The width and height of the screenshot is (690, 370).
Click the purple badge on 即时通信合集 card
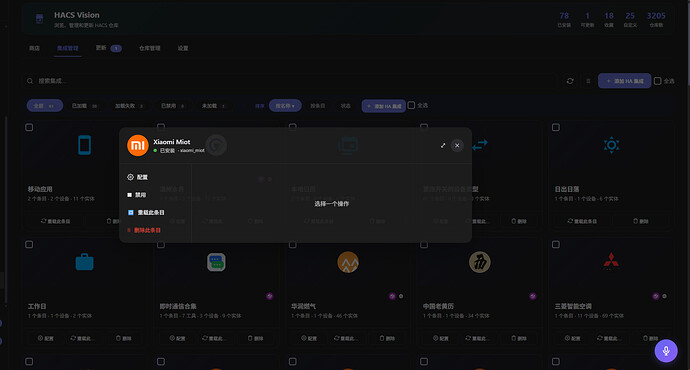tap(269, 296)
